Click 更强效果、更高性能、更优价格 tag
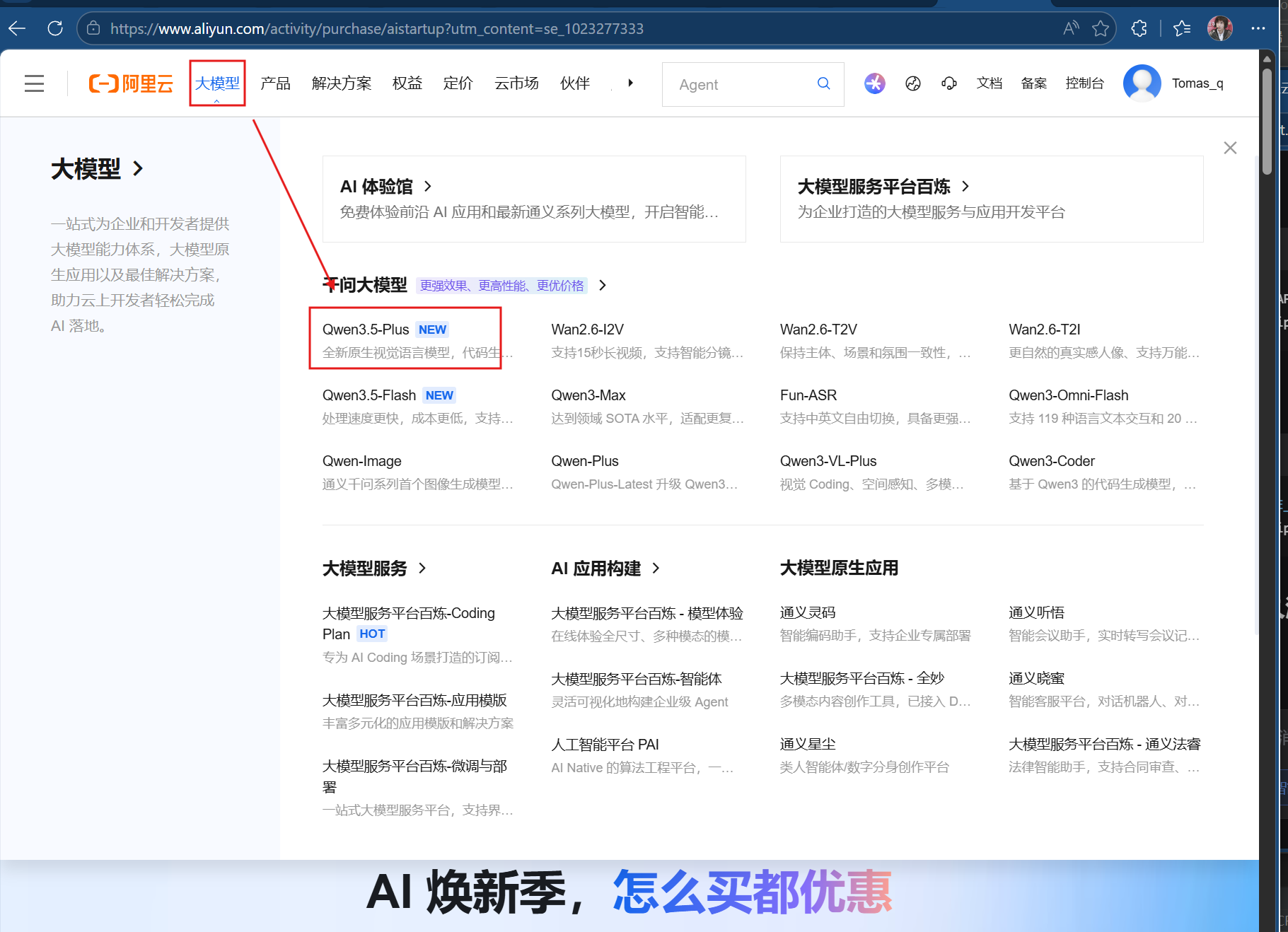 pos(502,285)
